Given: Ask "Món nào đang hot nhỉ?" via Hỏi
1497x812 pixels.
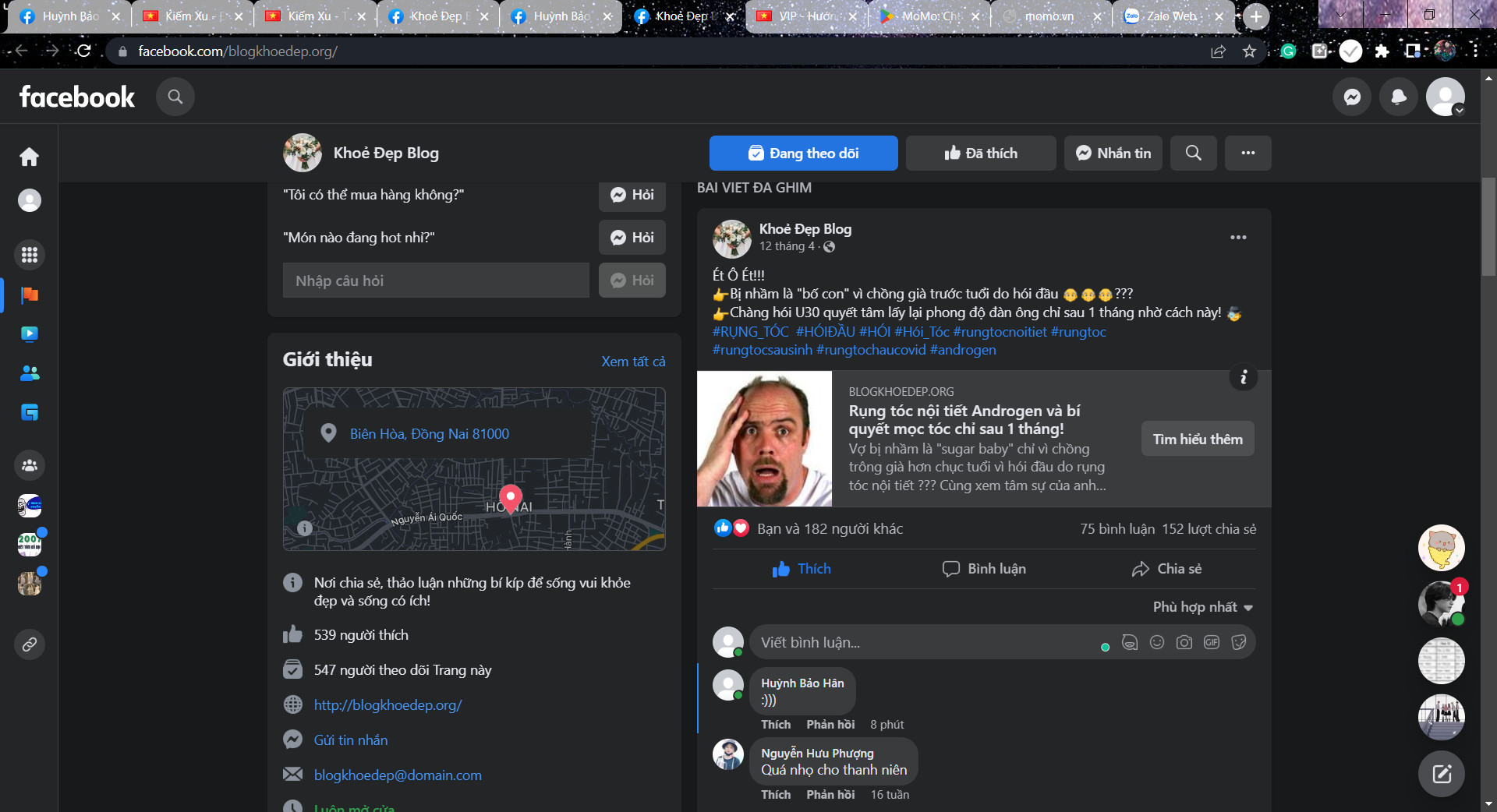Looking at the screenshot, I should 632,238.
